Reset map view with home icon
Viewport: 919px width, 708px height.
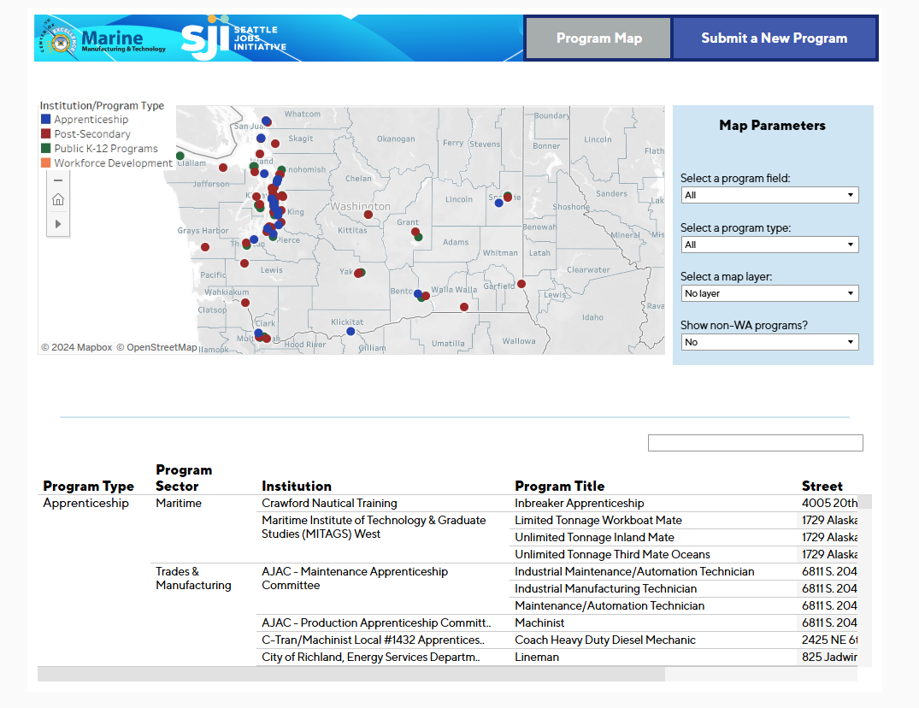click(x=58, y=200)
